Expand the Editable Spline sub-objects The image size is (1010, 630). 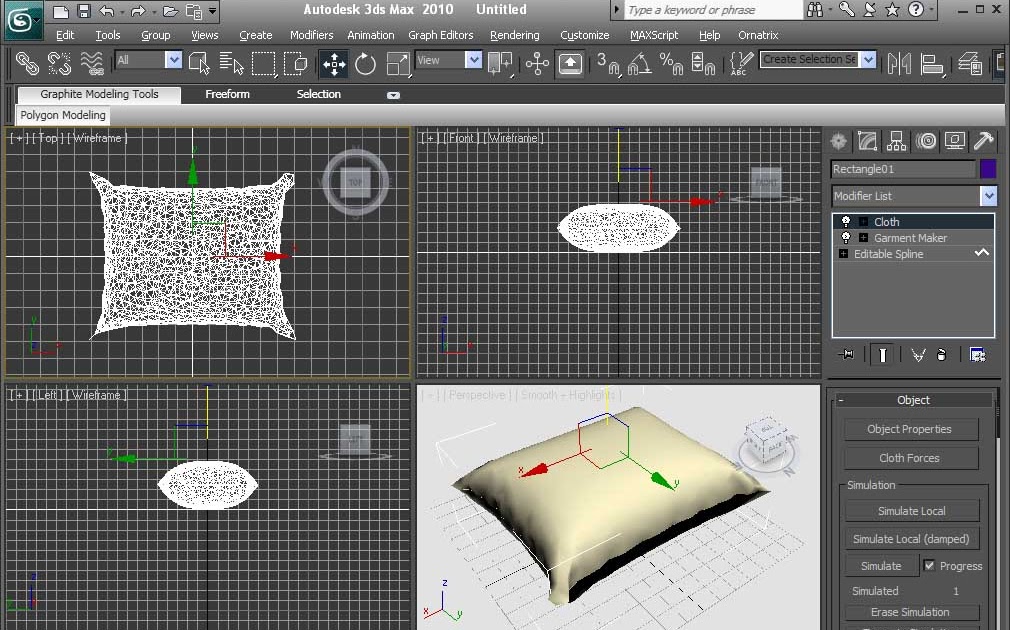[x=843, y=254]
